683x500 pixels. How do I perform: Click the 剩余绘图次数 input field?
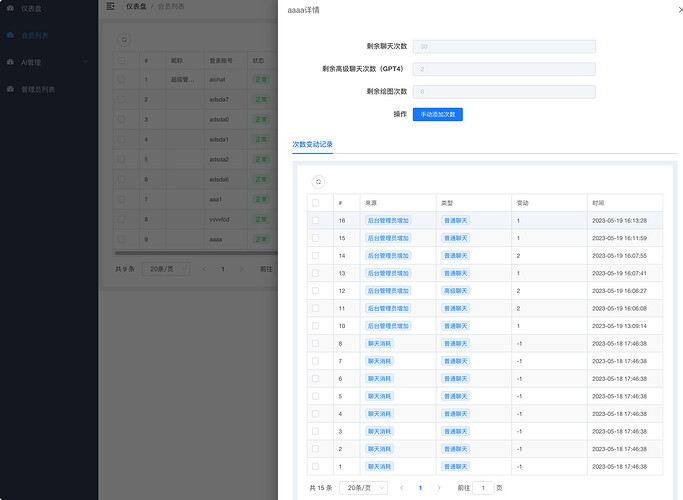coord(504,91)
